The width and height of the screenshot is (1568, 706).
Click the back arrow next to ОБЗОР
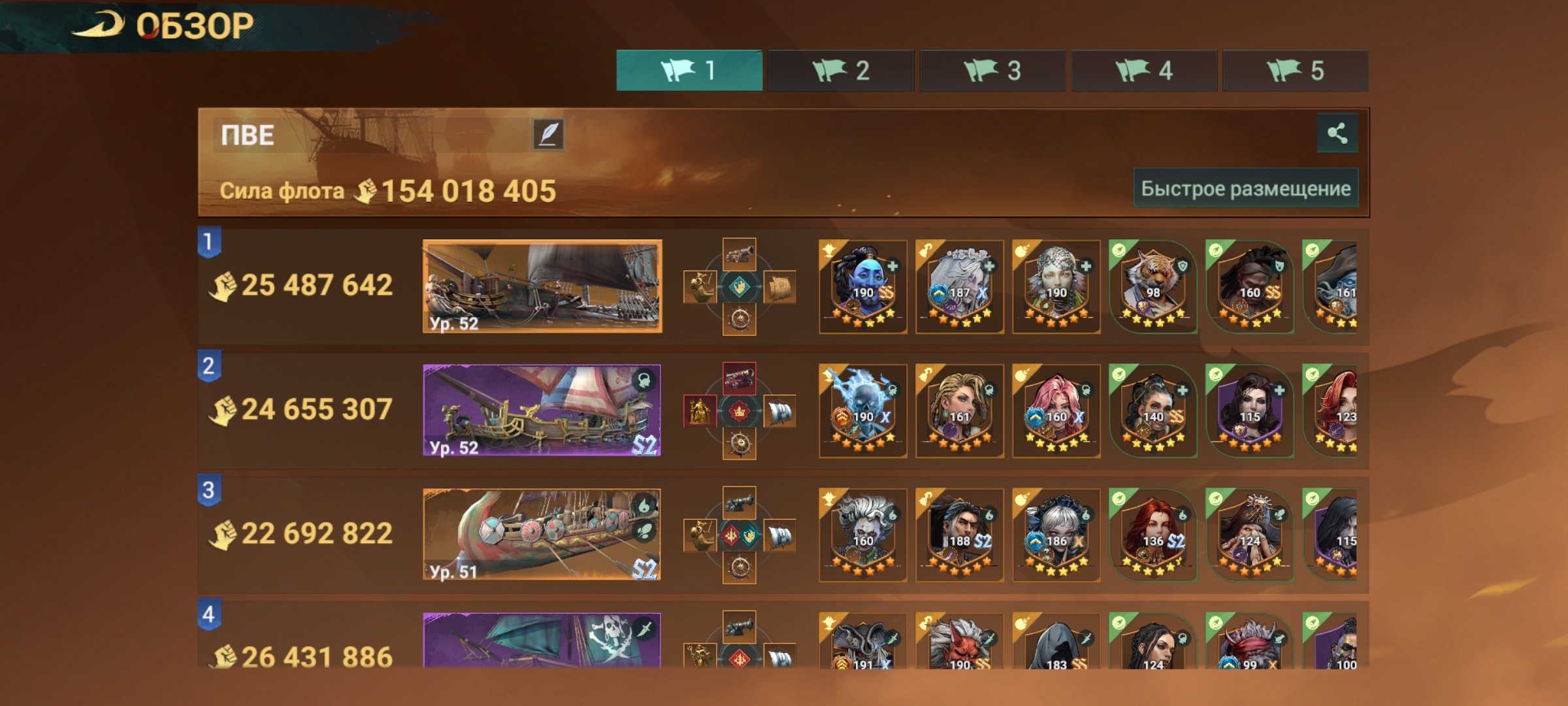coord(98,25)
